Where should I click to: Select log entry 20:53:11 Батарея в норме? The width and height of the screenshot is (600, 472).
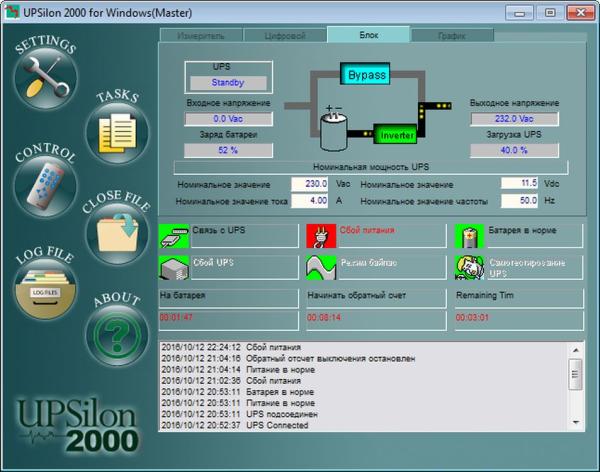pos(364,392)
